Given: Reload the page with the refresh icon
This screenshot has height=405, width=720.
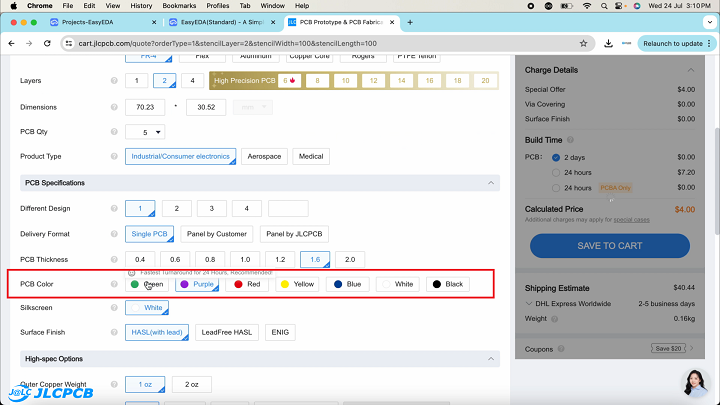Looking at the screenshot, I should click(47, 43).
